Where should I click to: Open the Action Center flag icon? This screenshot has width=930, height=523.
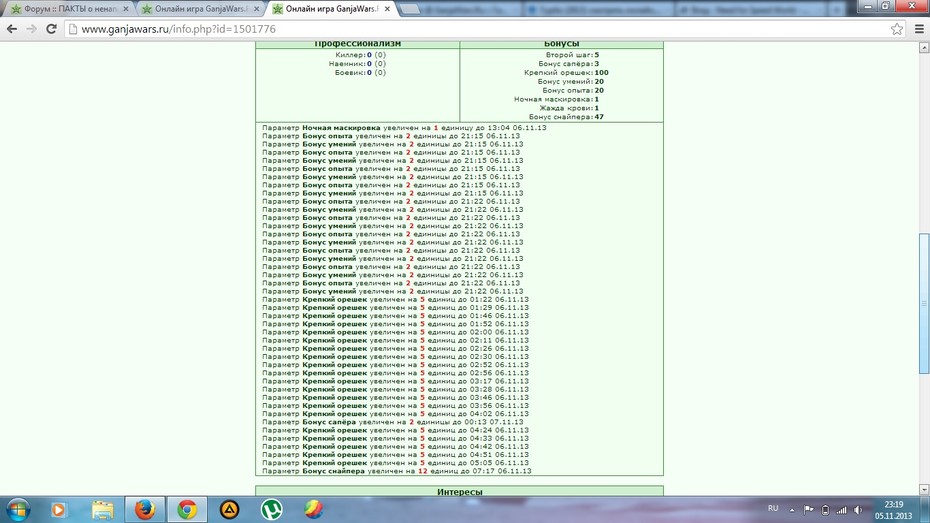tap(808, 509)
